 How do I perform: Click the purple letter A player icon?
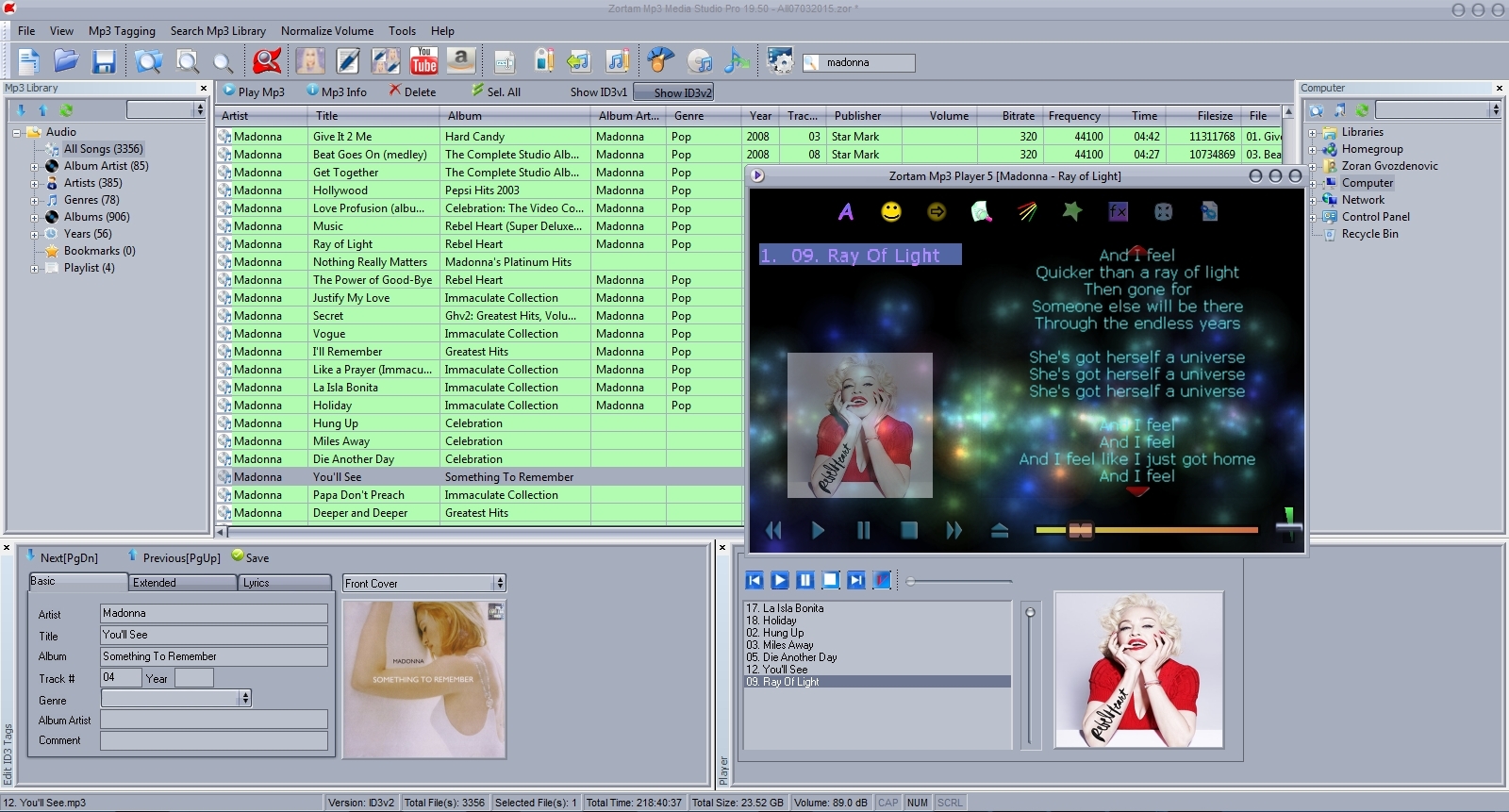(x=846, y=212)
